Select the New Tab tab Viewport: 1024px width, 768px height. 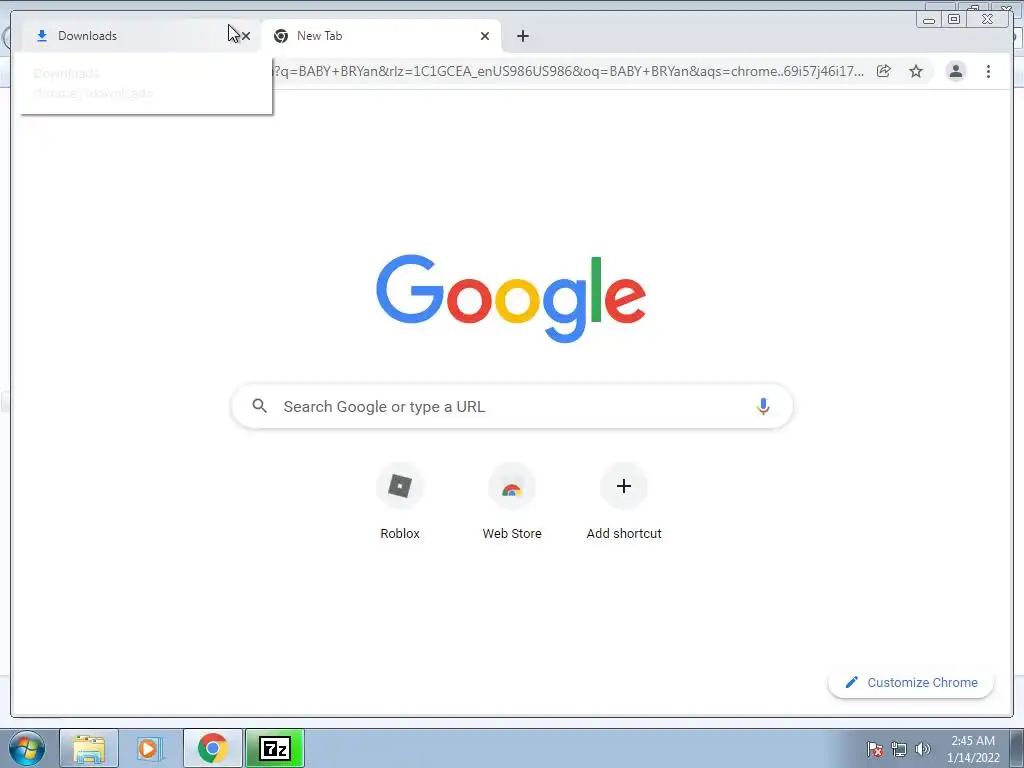(381, 36)
